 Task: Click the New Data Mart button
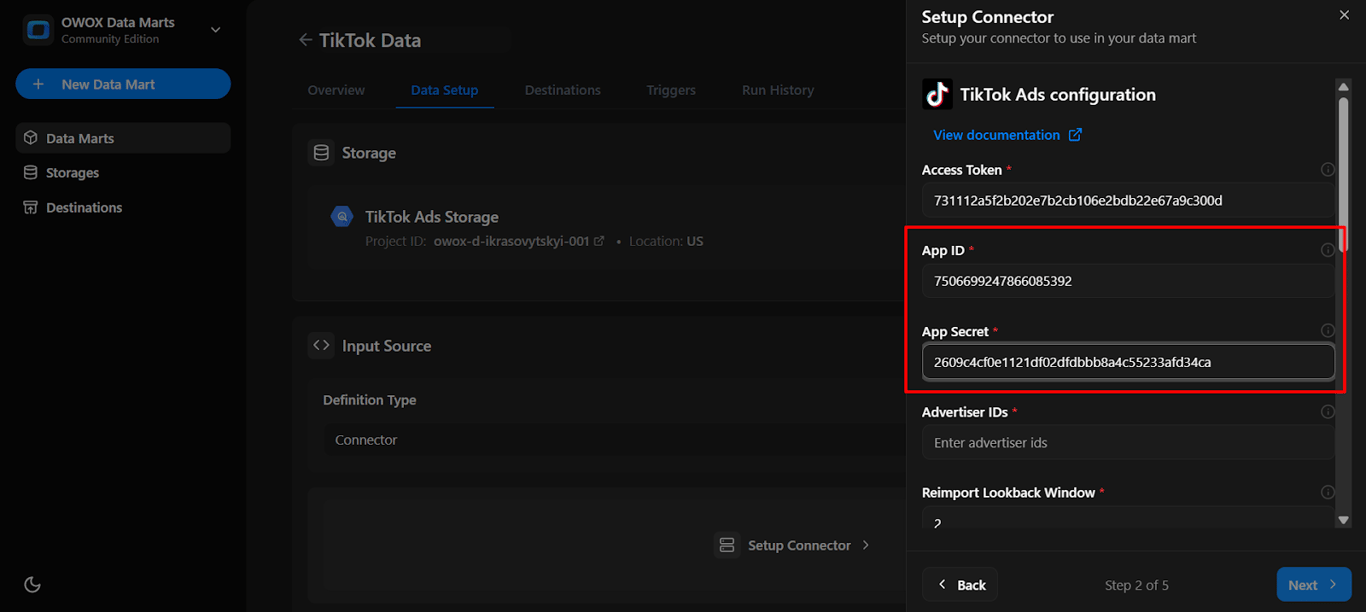coord(123,84)
